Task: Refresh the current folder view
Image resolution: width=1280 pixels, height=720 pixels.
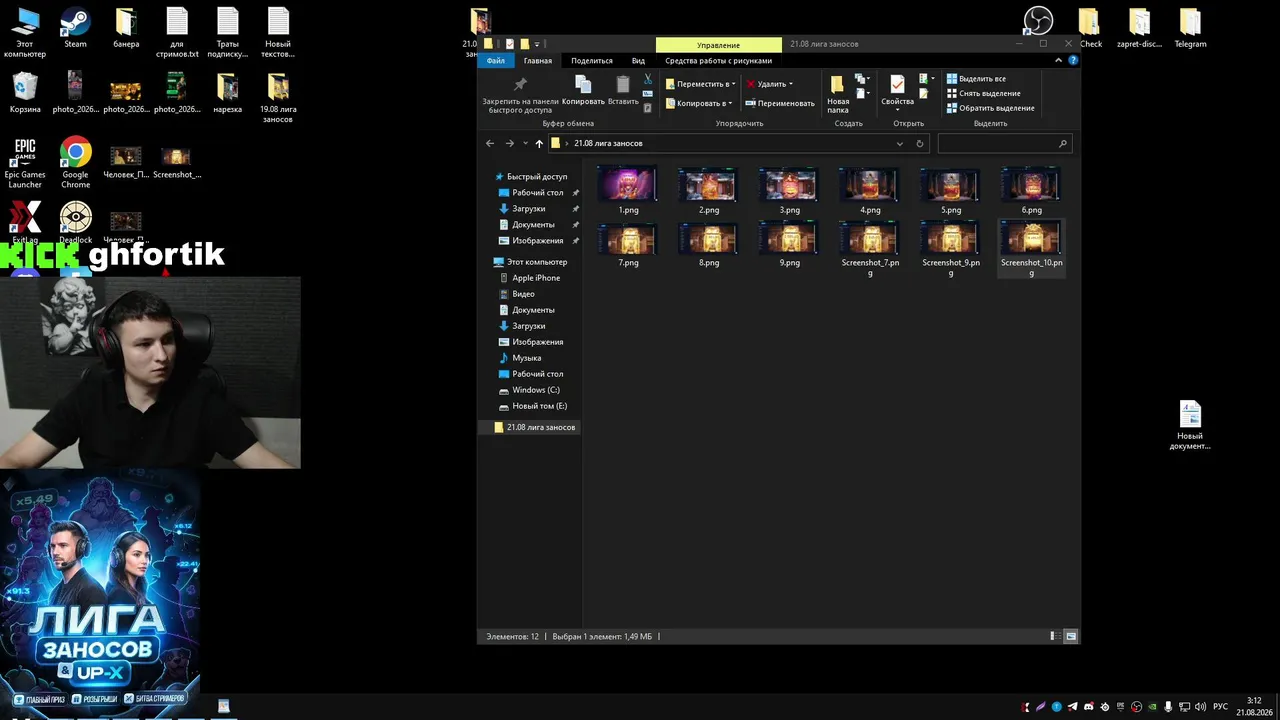Action: click(x=920, y=143)
